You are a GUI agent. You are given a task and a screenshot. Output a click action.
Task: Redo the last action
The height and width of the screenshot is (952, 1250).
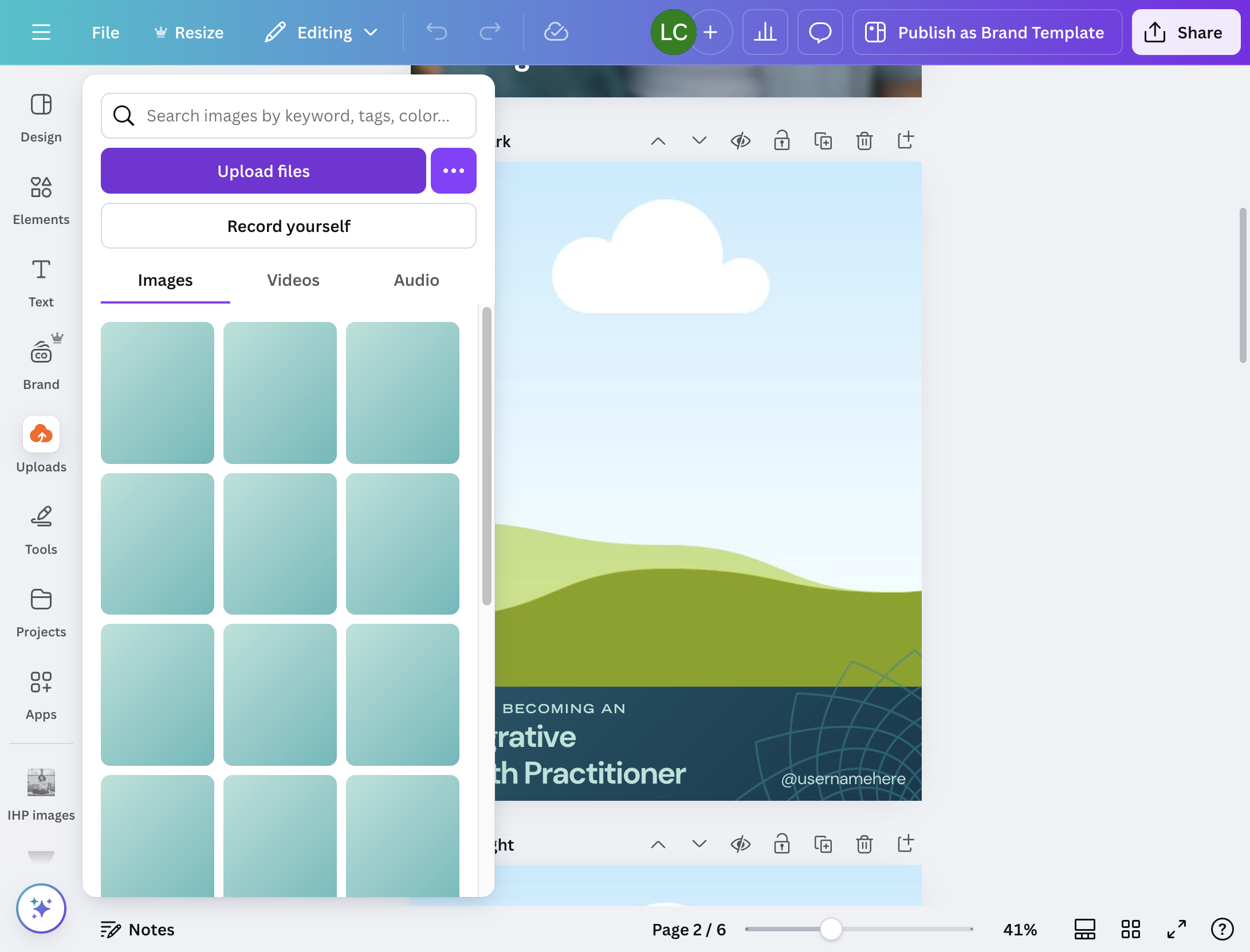[x=490, y=32]
